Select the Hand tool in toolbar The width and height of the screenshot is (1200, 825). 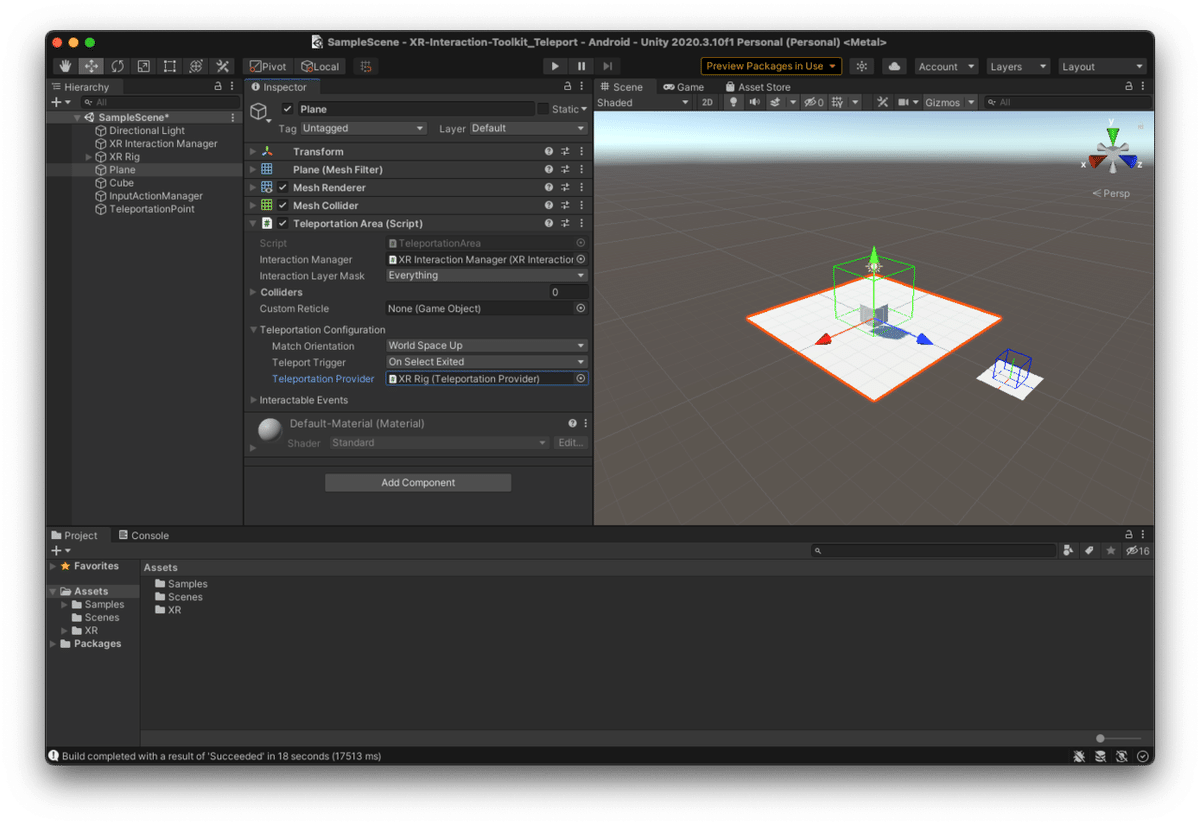pyautogui.click(x=66, y=66)
